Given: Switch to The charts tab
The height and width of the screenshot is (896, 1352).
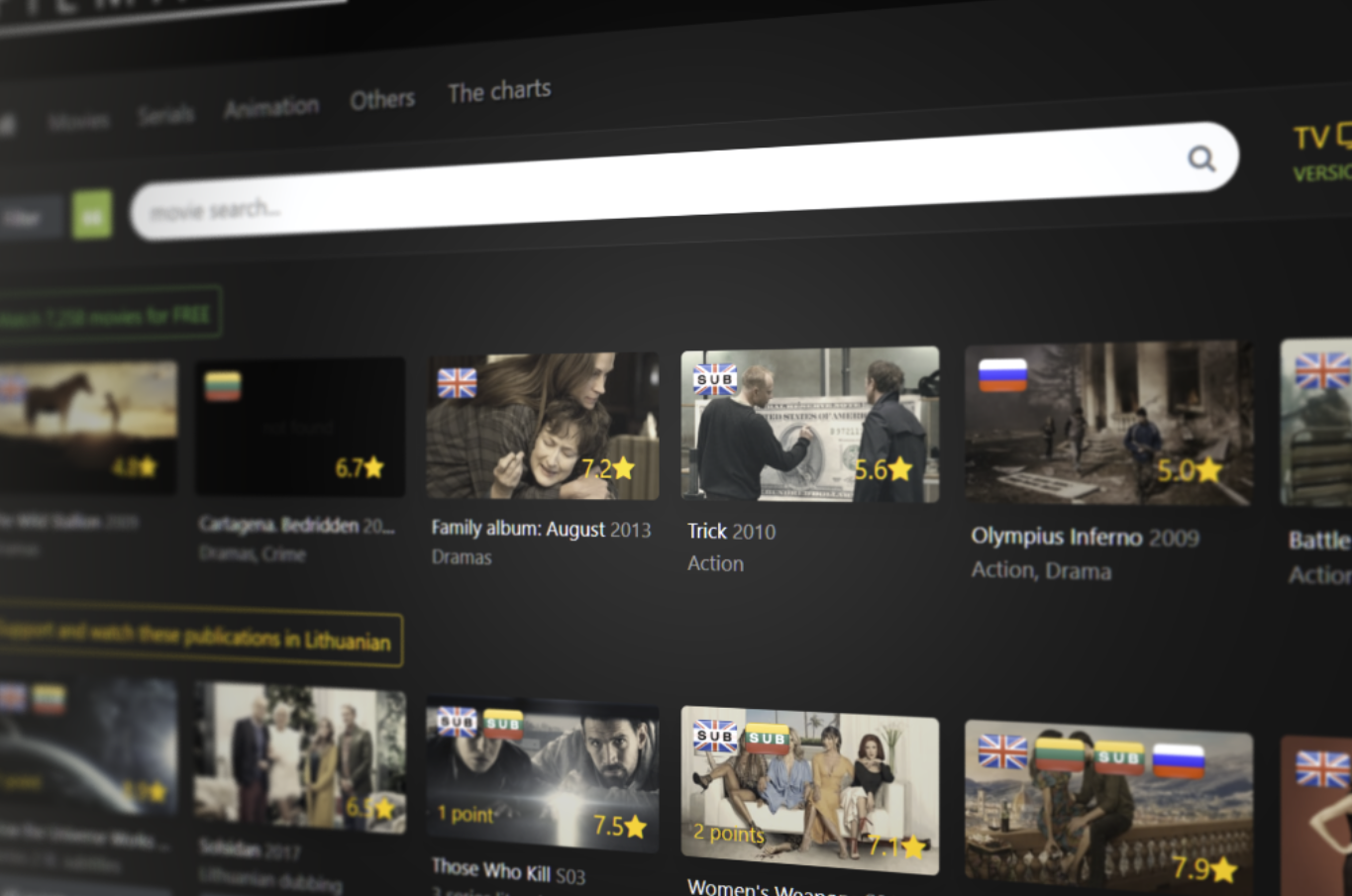Looking at the screenshot, I should coord(499,91).
